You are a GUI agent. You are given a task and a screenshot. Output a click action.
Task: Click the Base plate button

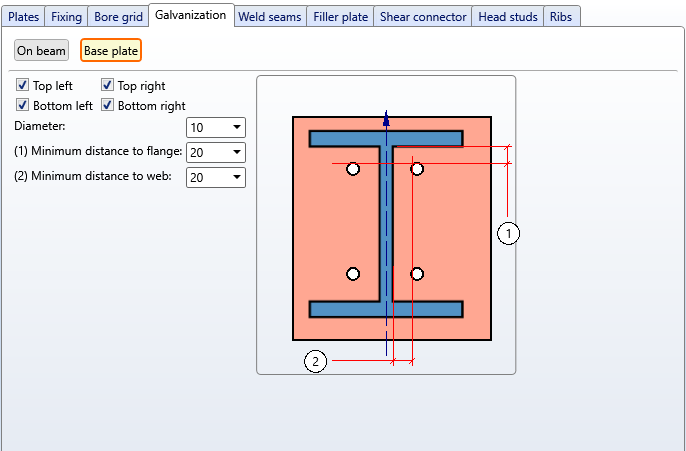pos(111,50)
